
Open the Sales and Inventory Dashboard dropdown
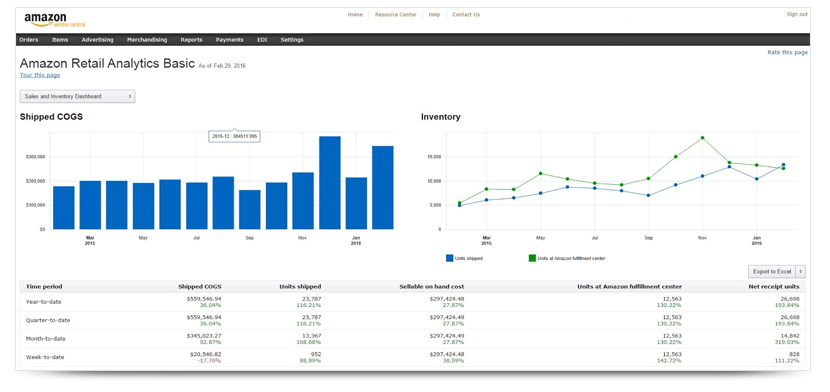[77, 96]
